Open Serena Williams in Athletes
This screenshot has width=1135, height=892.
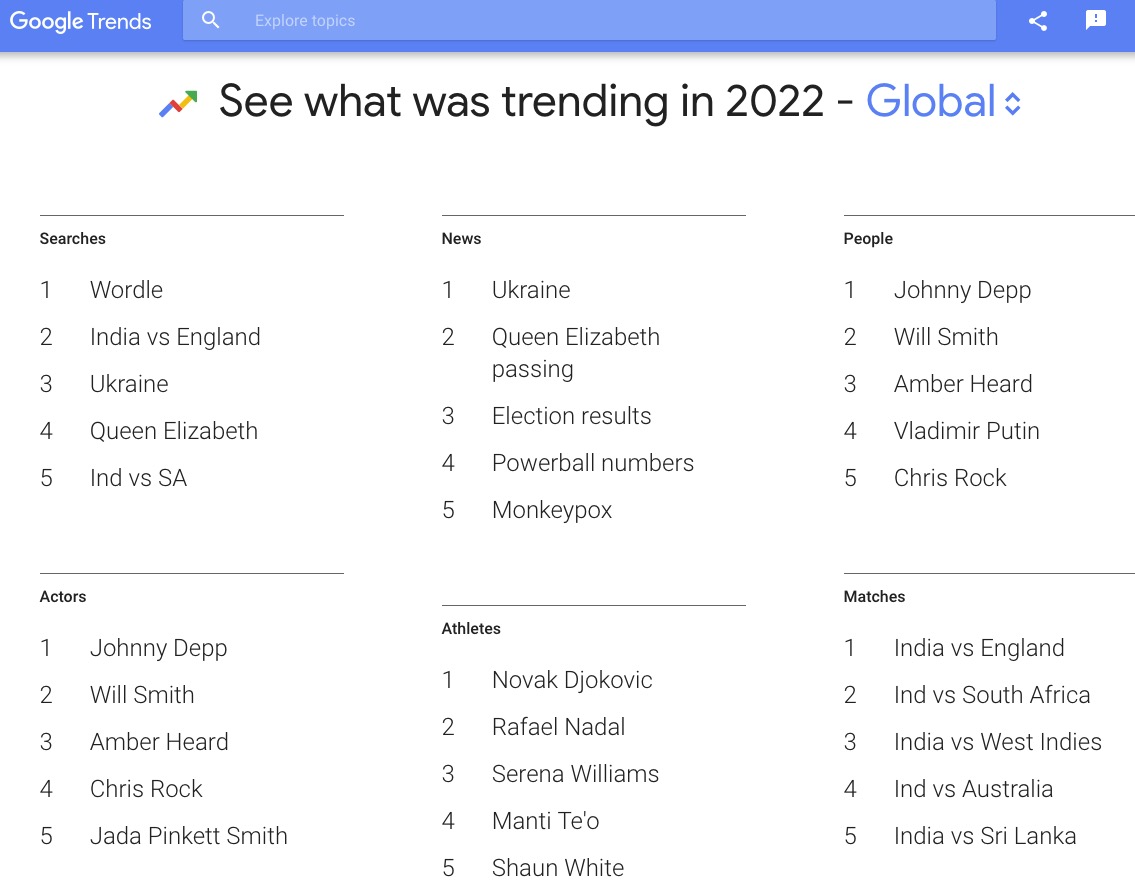pyautogui.click(x=575, y=774)
